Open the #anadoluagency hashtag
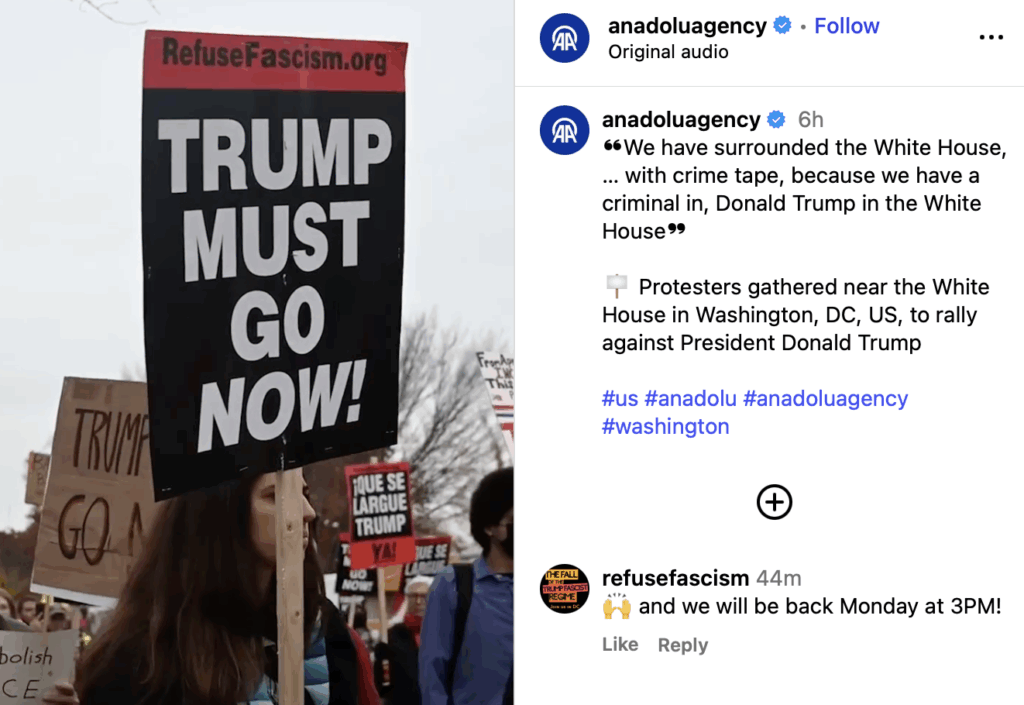 (825, 398)
